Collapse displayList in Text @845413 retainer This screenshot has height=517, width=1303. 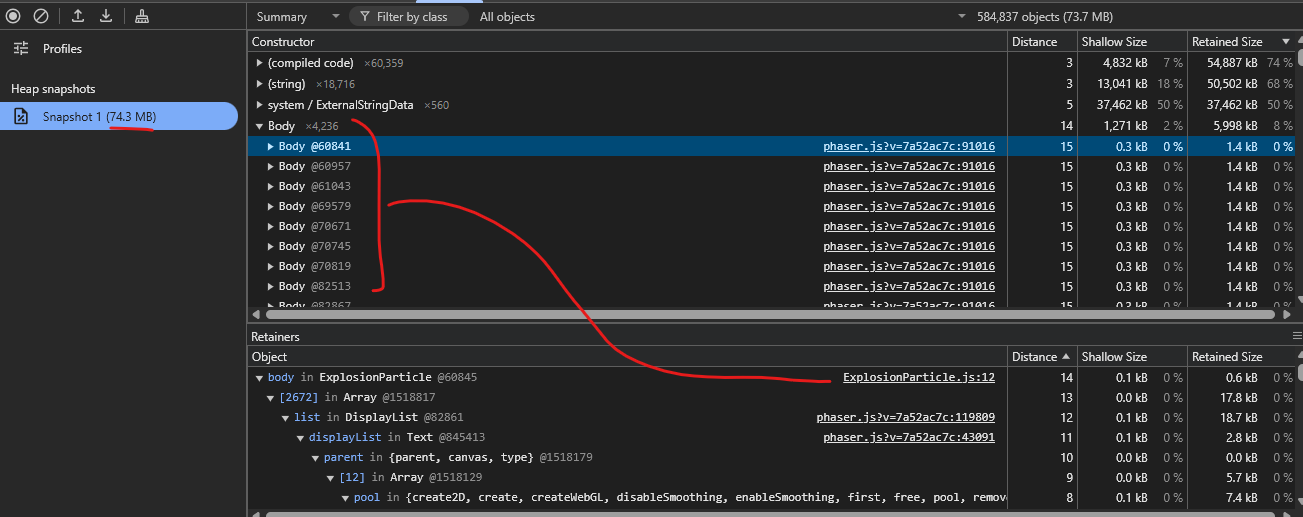(300, 438)
